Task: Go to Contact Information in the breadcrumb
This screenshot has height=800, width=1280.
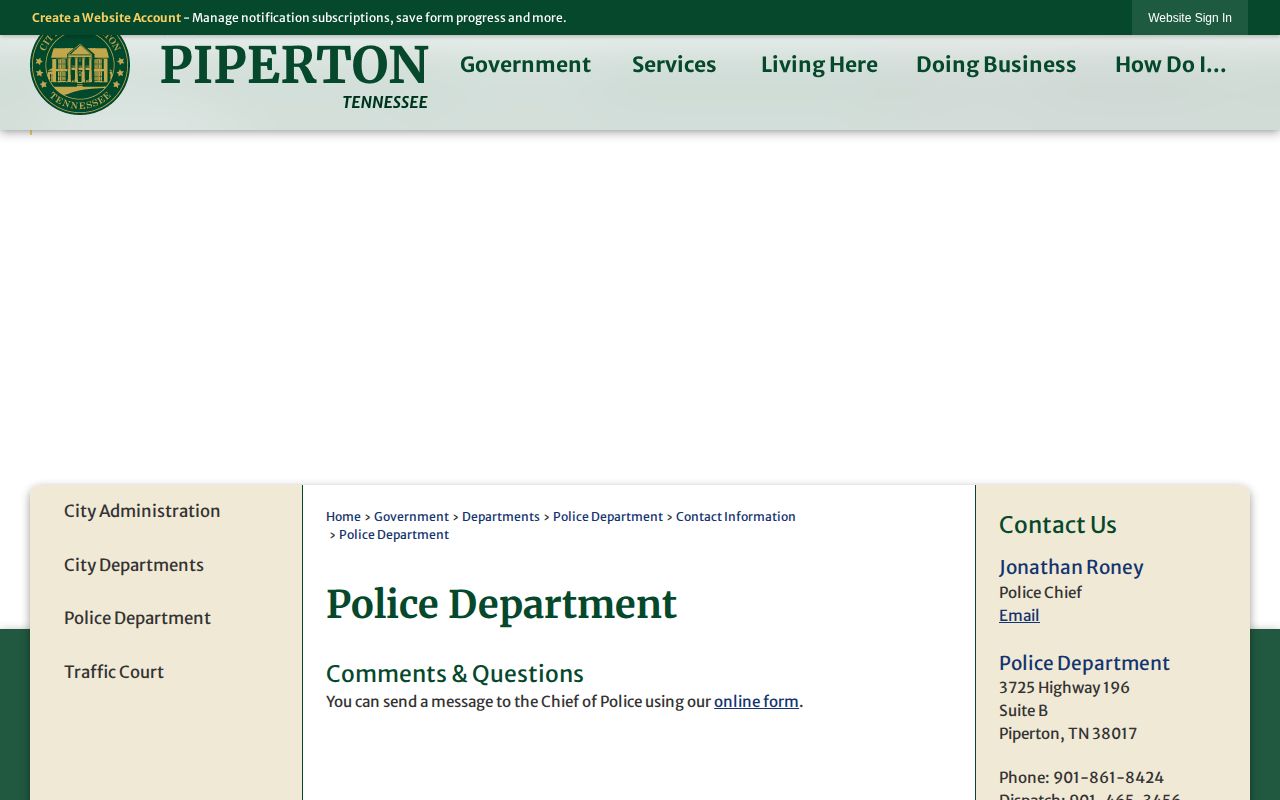Action: [736, 517]
